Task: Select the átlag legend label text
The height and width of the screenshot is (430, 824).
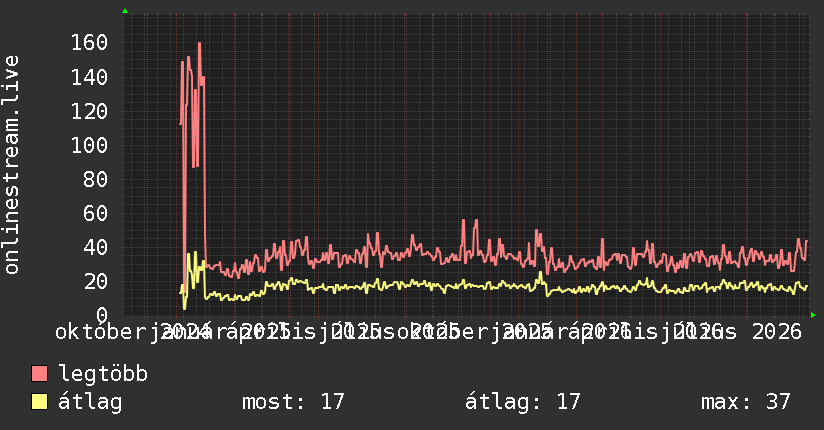Action: (x=90, y=402)
